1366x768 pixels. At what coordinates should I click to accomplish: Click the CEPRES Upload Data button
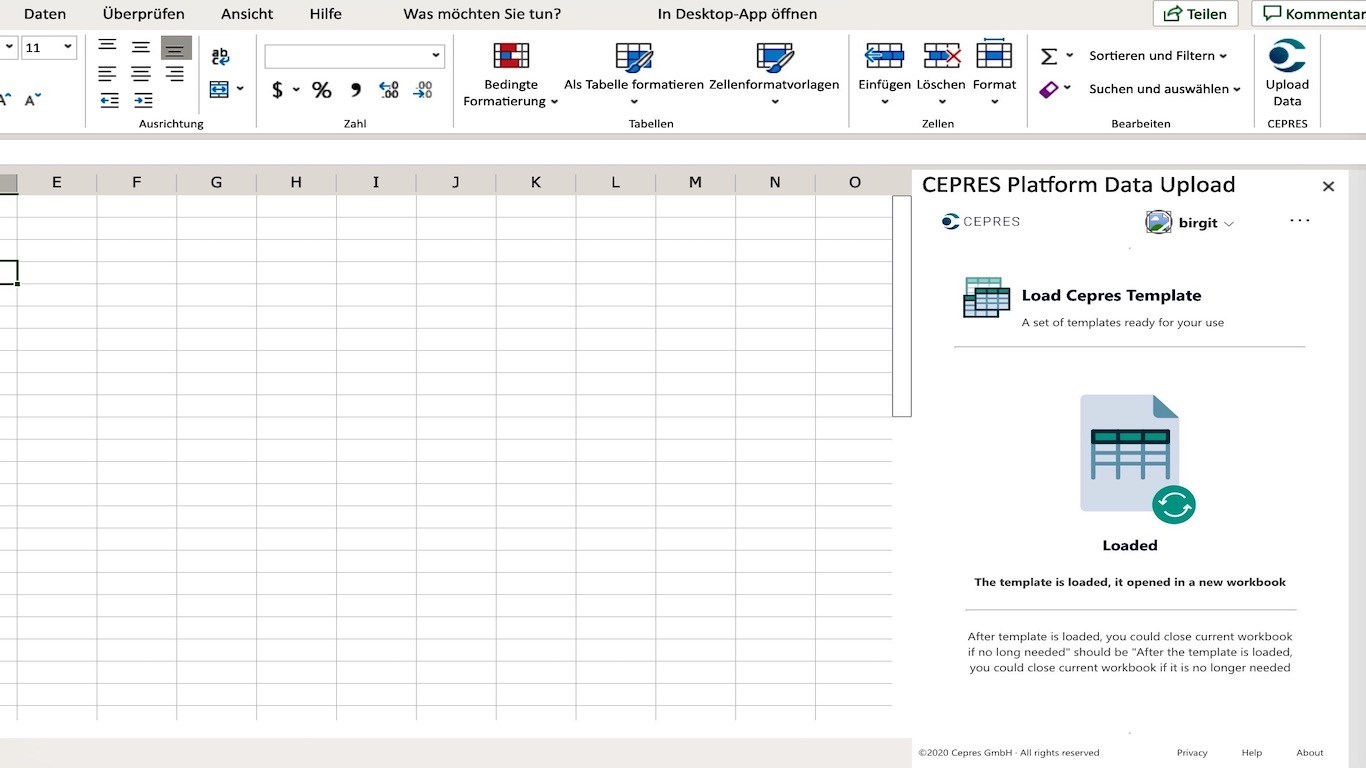coord(1287,74)
